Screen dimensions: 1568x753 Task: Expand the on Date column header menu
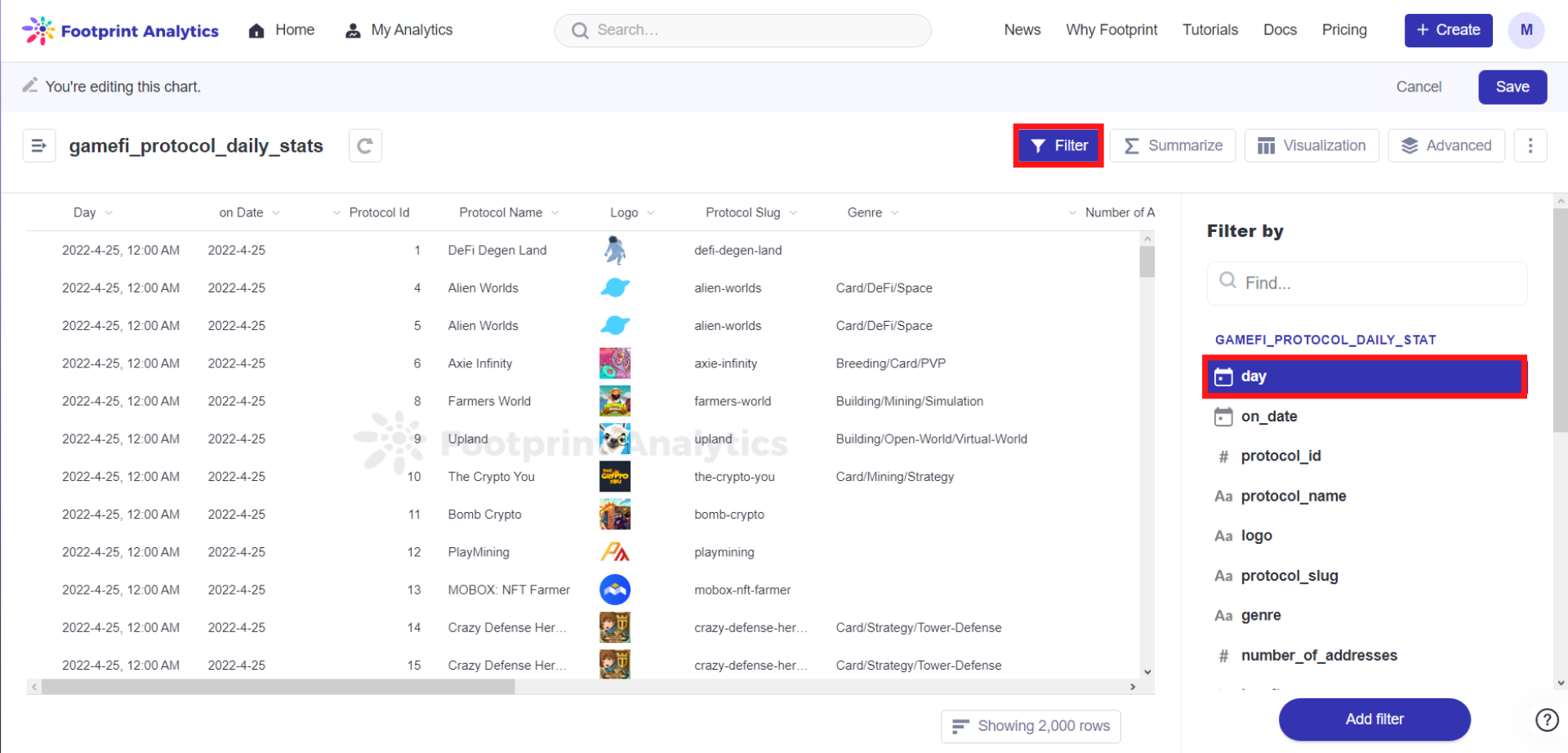(x=276, y=213)
